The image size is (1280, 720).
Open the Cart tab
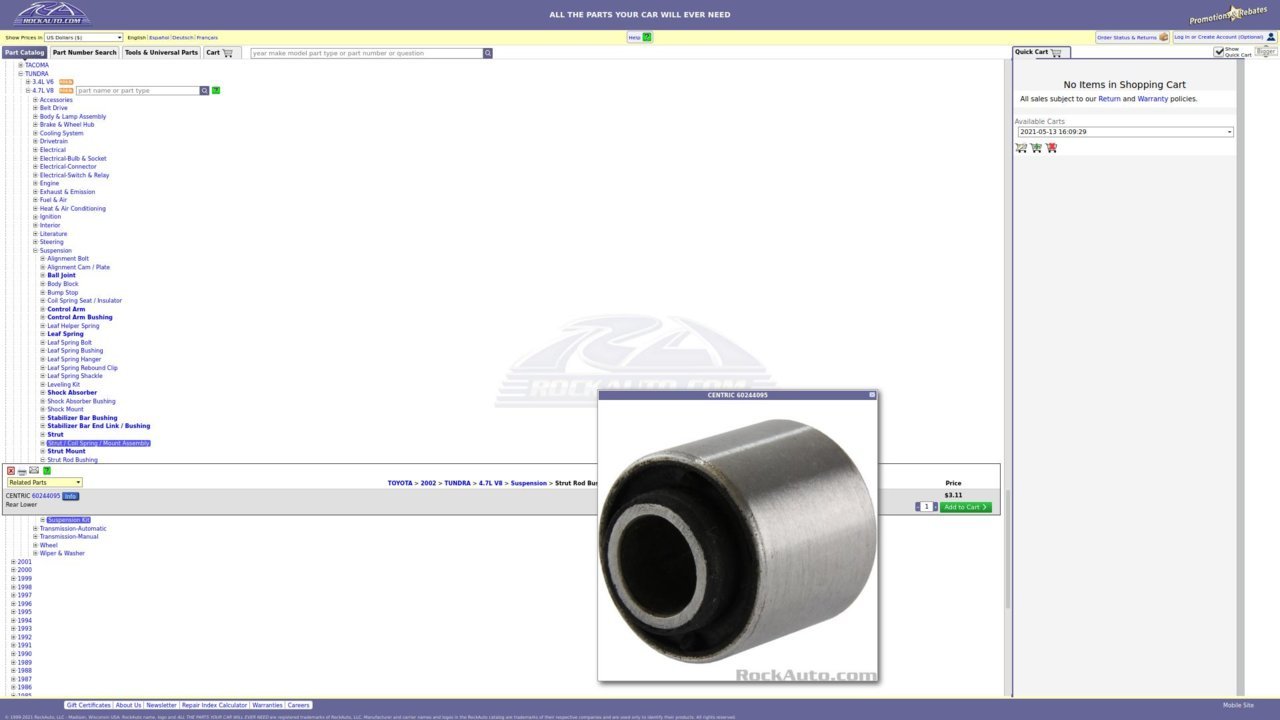(220, 53)
